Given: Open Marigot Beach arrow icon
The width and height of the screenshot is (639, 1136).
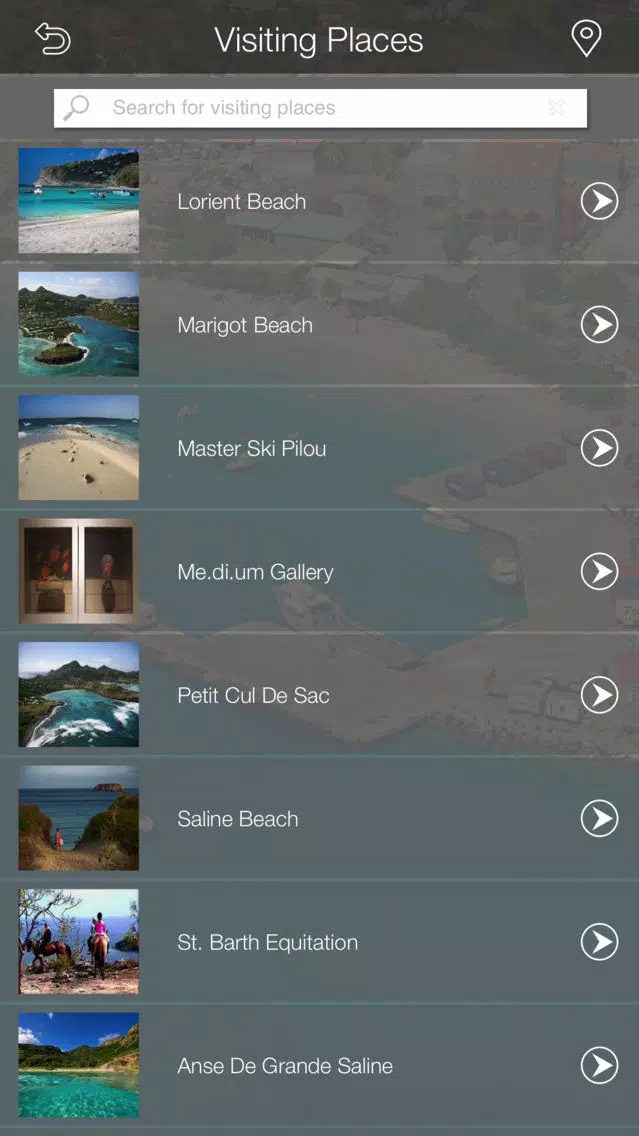Looking at the screenshot, I should (599, 325).
